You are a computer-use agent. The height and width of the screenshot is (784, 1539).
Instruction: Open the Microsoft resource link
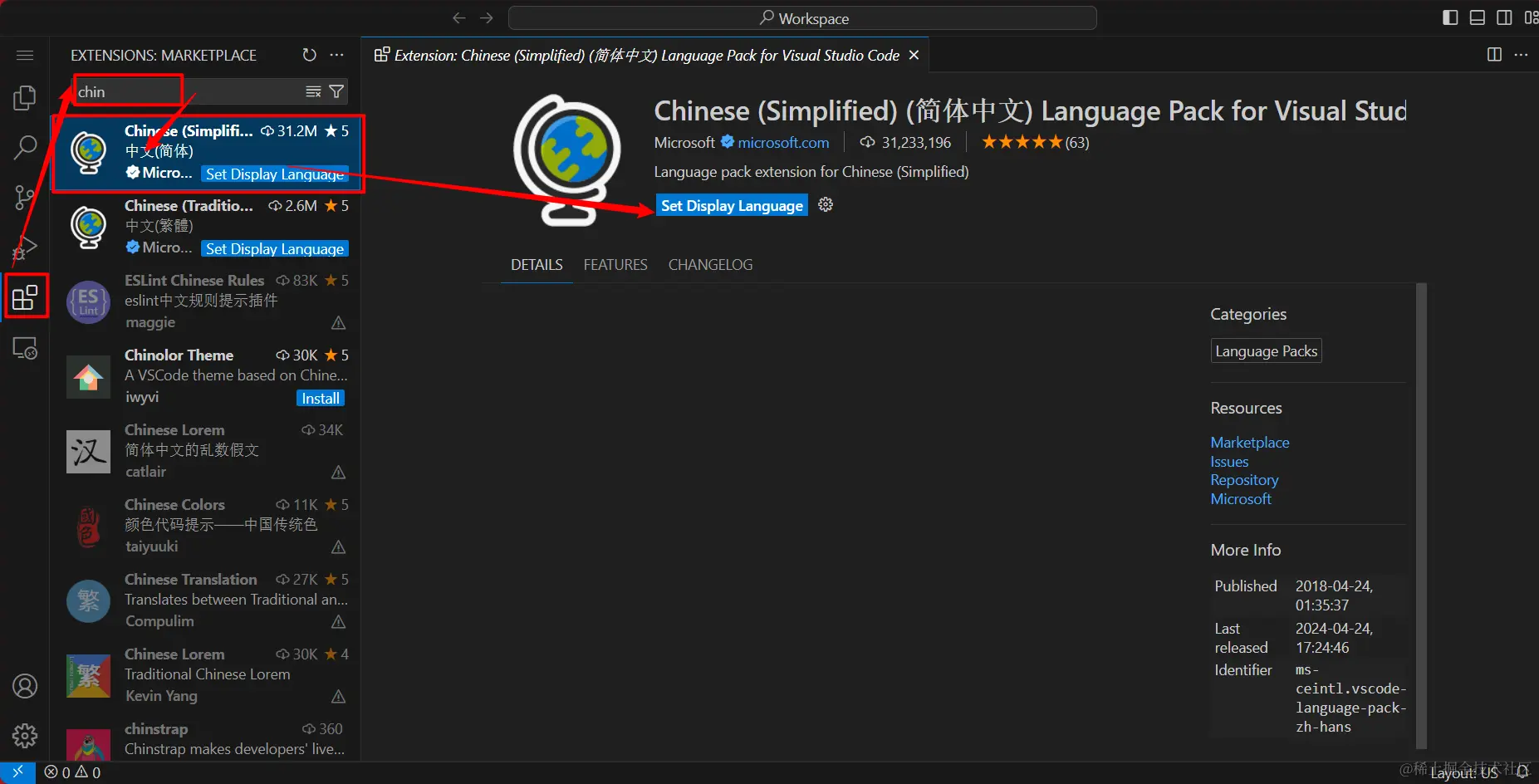(x=1241, y=499)
